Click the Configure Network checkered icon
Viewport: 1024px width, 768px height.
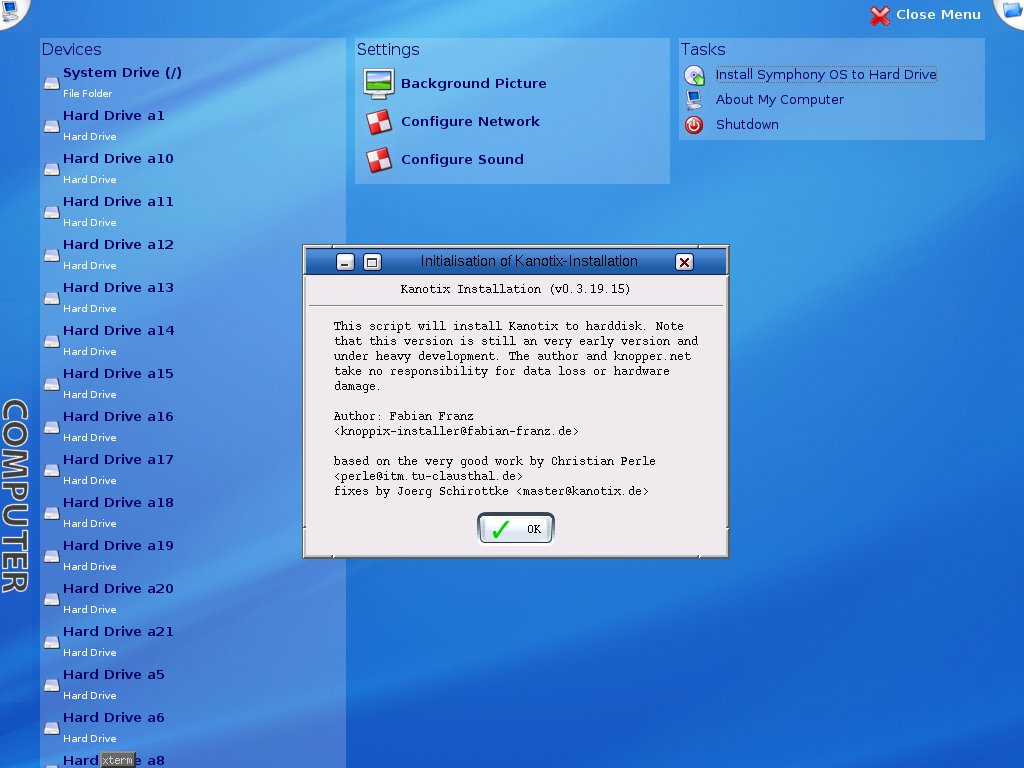pyautogui.click(x=379, y=121)
